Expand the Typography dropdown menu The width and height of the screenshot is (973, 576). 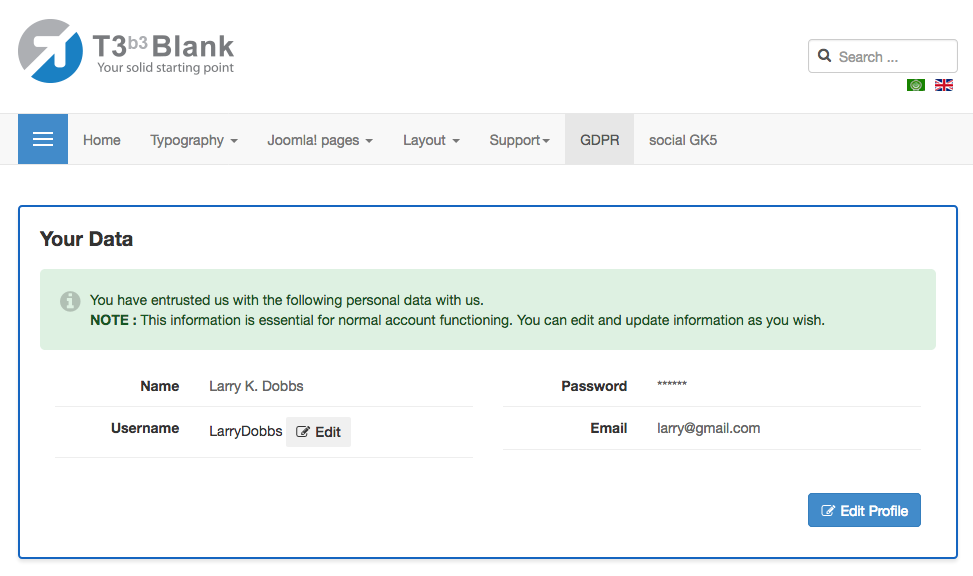coord(194,140)
